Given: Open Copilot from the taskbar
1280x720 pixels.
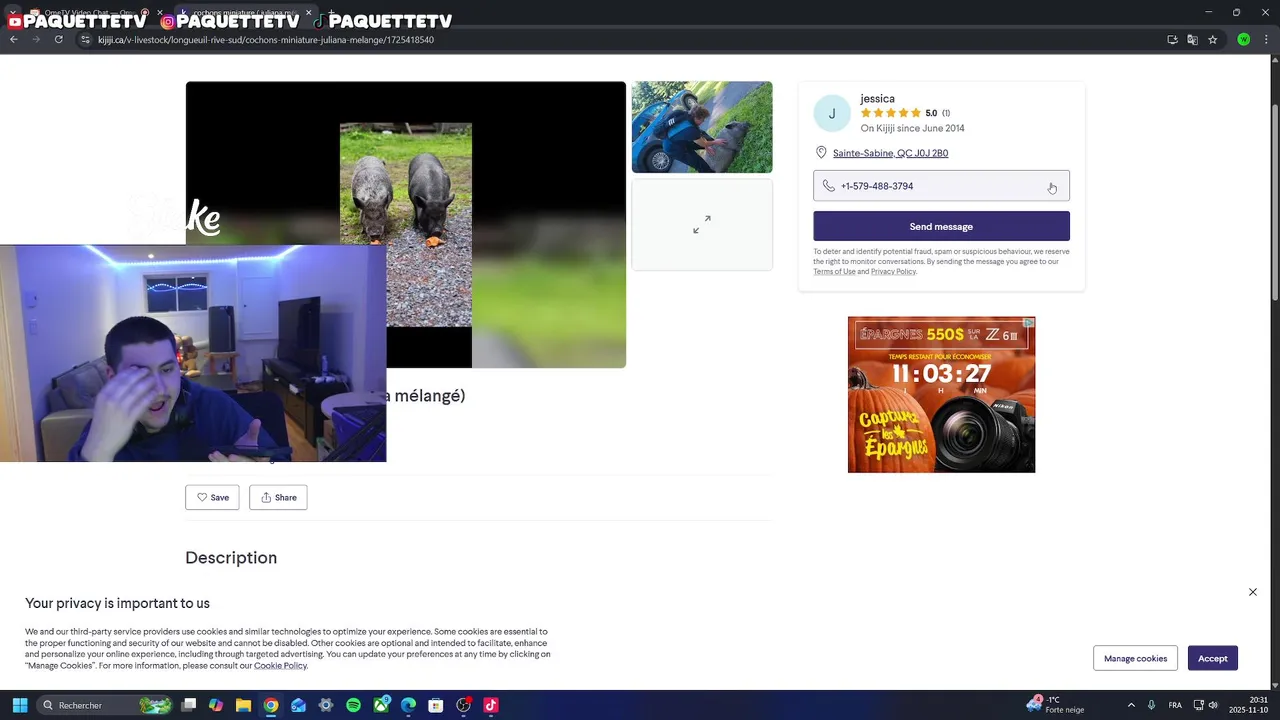Looking at the screenshot, I should point(216,705).
